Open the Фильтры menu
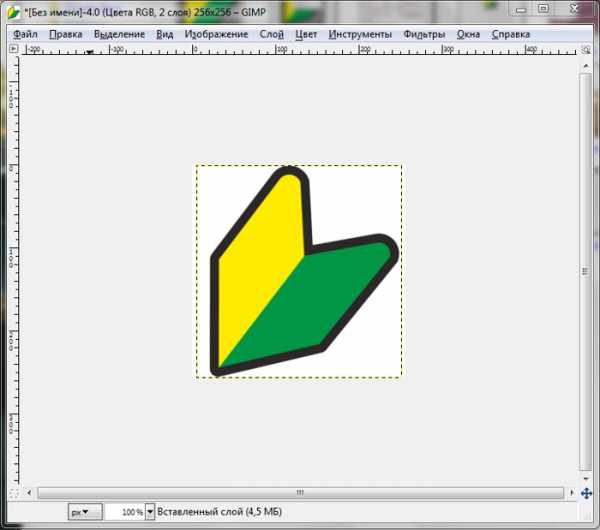Image resolution: width=600 pixels, height=530 pixels. (x=424, y=34)
